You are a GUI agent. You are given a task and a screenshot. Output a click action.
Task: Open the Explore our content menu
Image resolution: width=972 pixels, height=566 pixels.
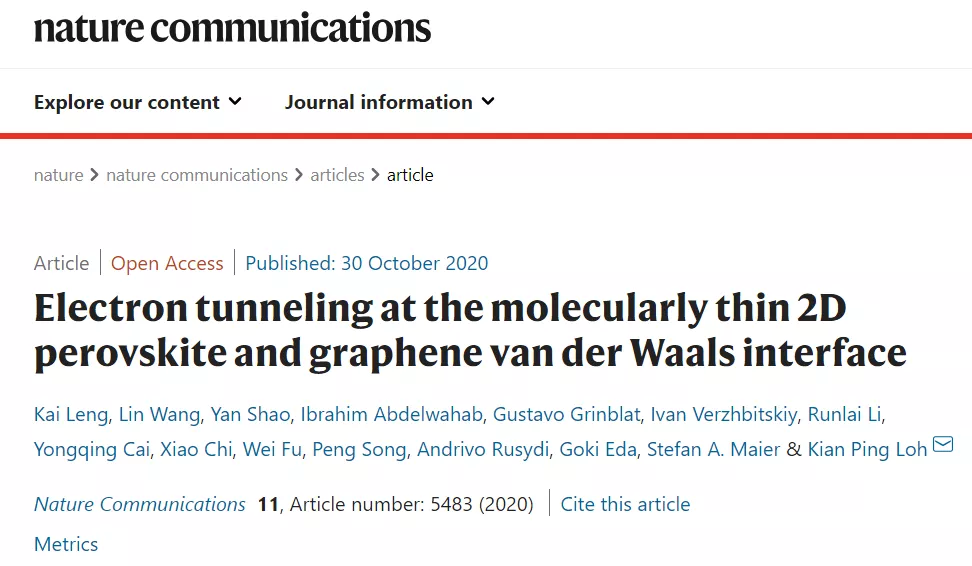[x=138, y=102]
